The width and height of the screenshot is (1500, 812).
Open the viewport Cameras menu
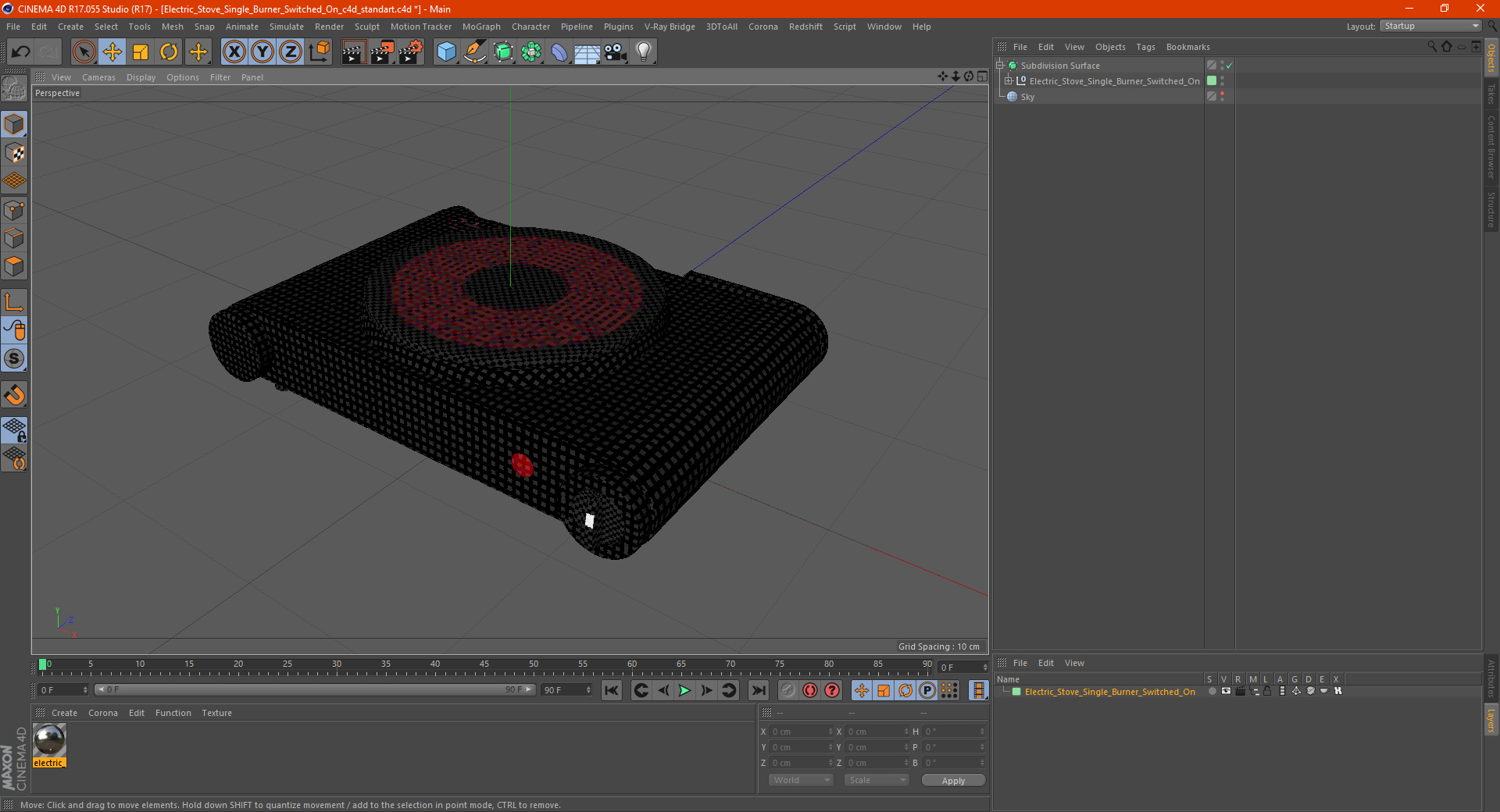click(98, 77)
